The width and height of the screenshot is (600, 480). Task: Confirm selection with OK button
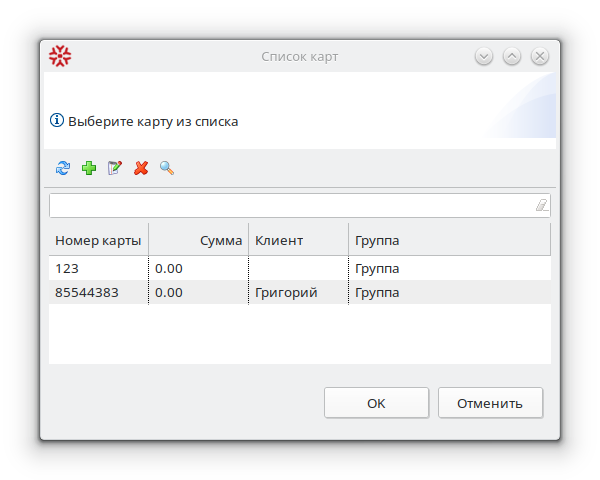(377, 403)
